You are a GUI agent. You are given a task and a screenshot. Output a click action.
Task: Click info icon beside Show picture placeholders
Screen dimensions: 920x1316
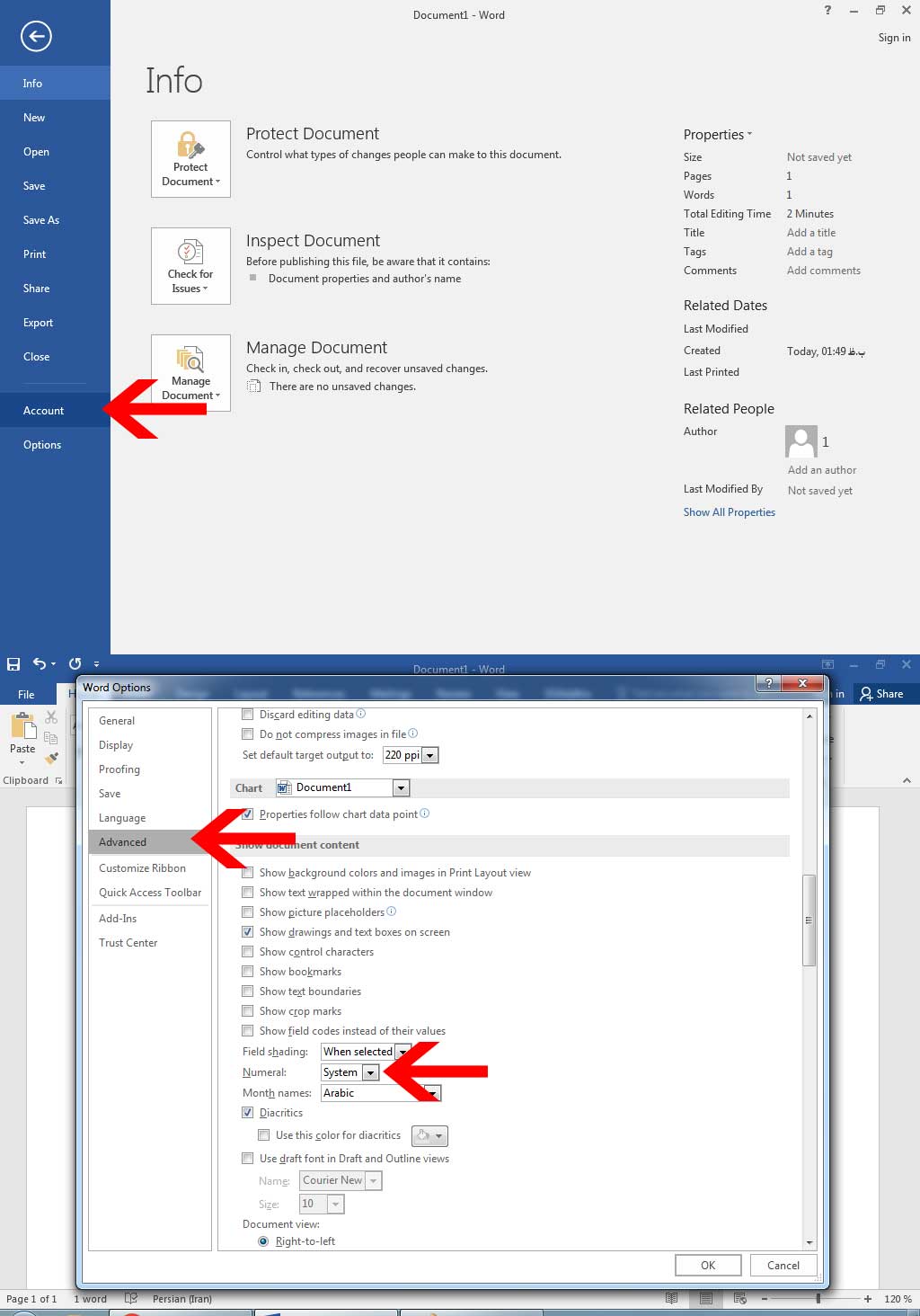point(392,911)
